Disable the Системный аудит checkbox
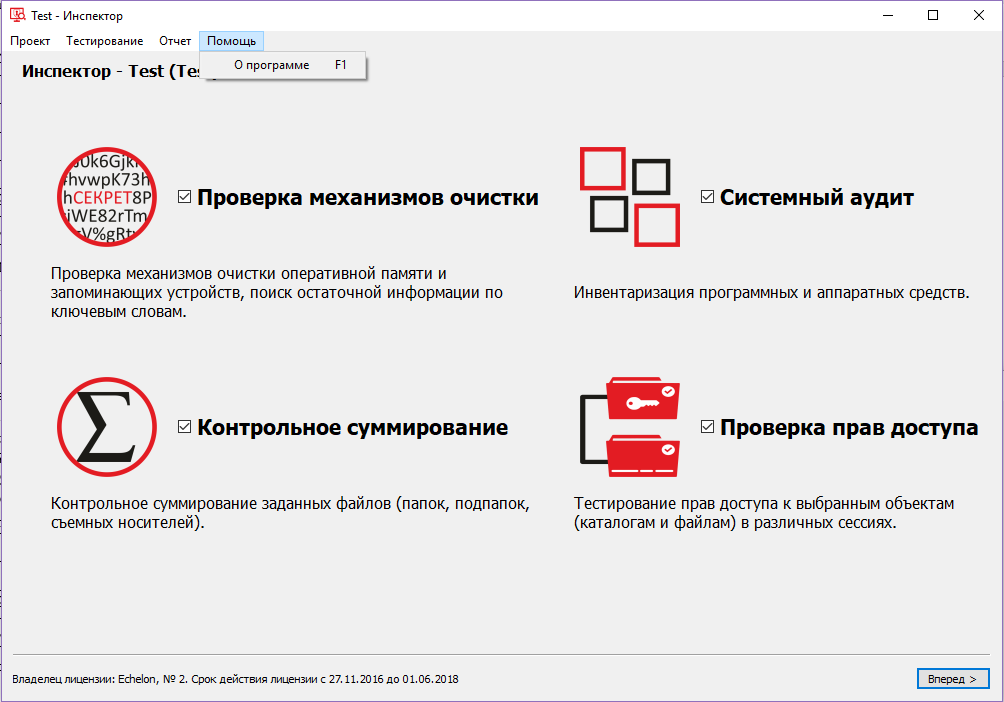Screen dimensions: 1004x702 [x=707, y=196]
